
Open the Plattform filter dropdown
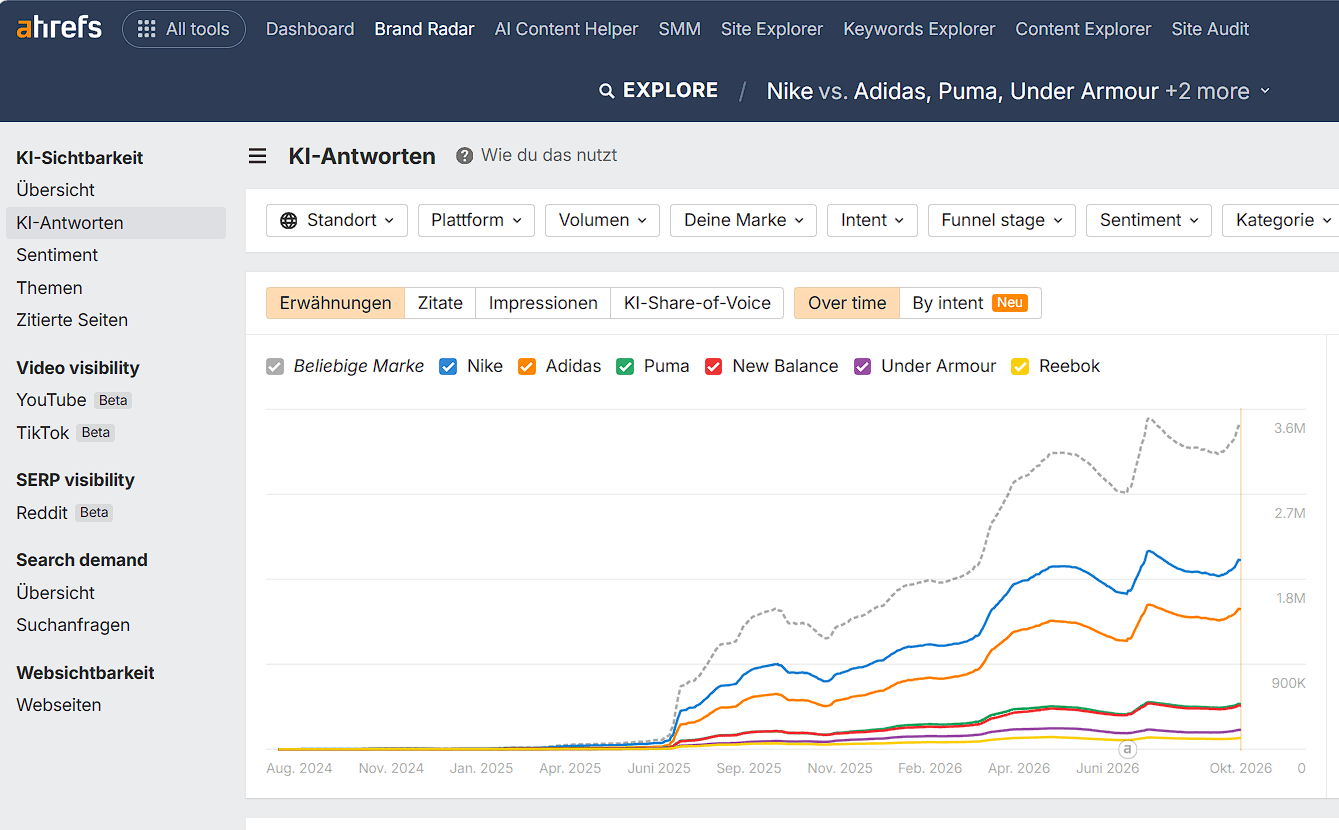click(x=476, y=220)
